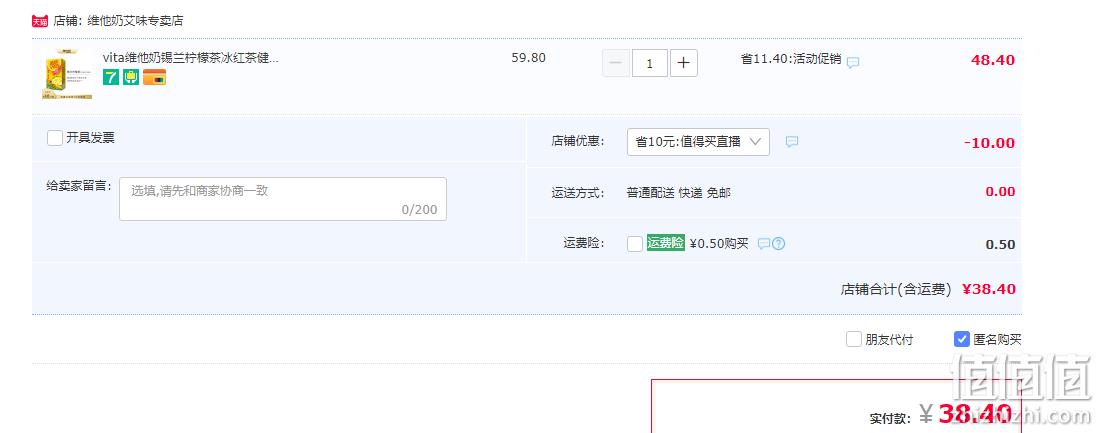Tick the 运费险 shipping insurance checkbox
1100x433 pixels.
tap(635, 244)
